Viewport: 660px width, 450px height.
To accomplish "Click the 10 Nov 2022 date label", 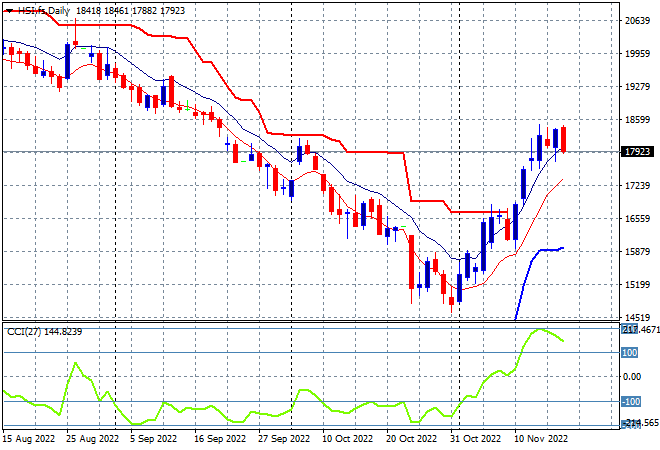I will tap(541, 439).
